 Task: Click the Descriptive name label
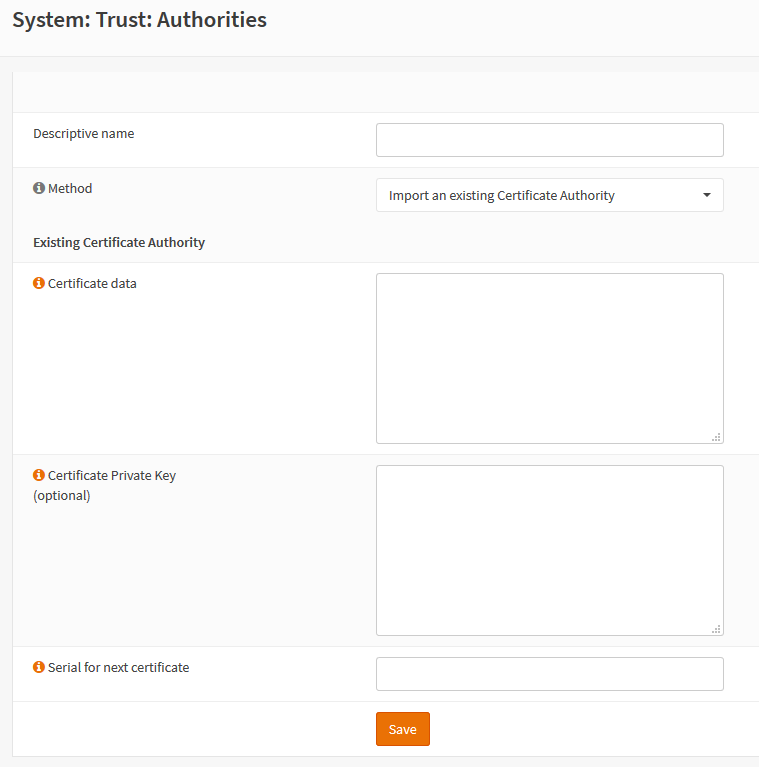tap(83, 133)
